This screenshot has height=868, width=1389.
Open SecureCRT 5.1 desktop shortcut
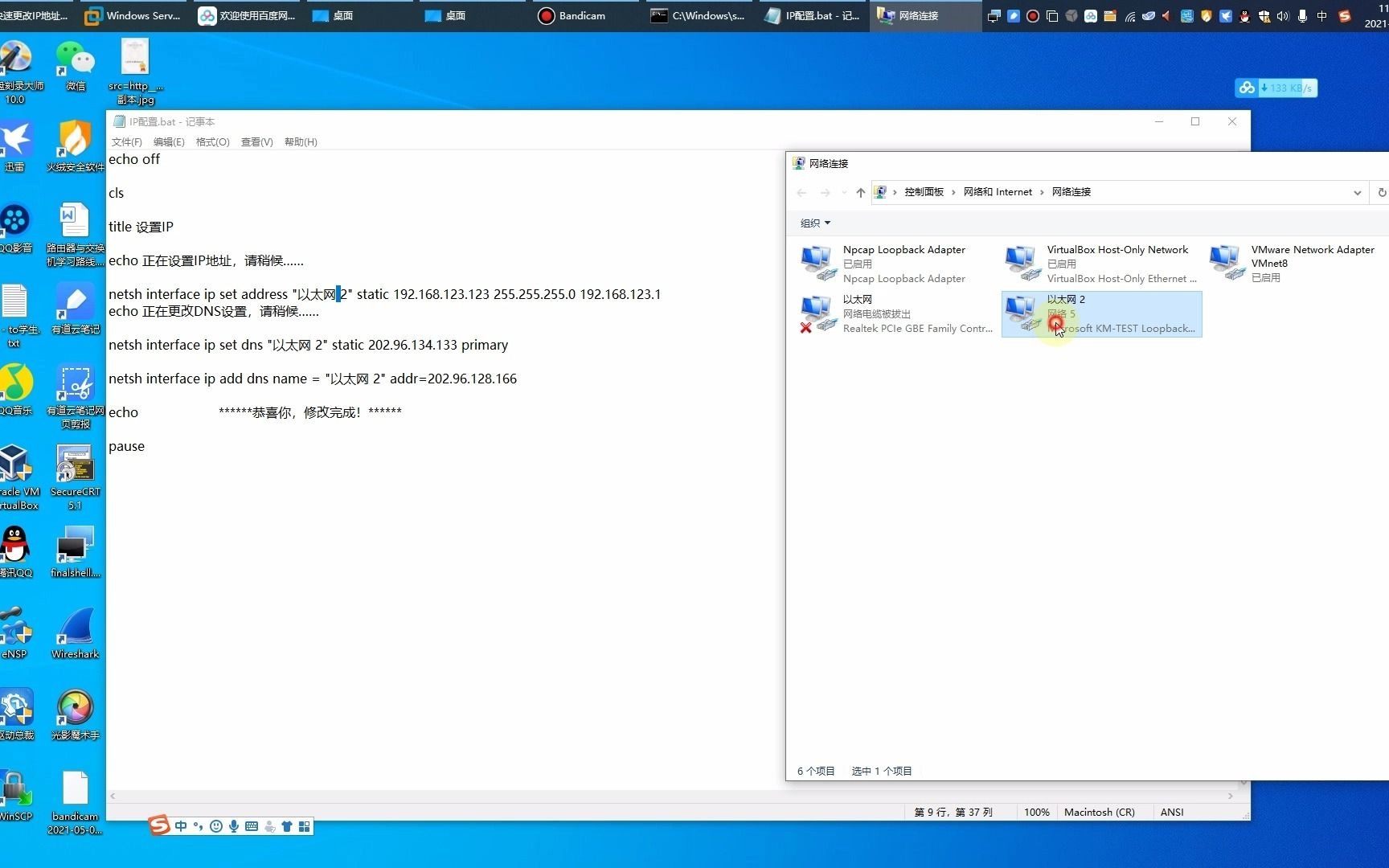pos(75,478)
